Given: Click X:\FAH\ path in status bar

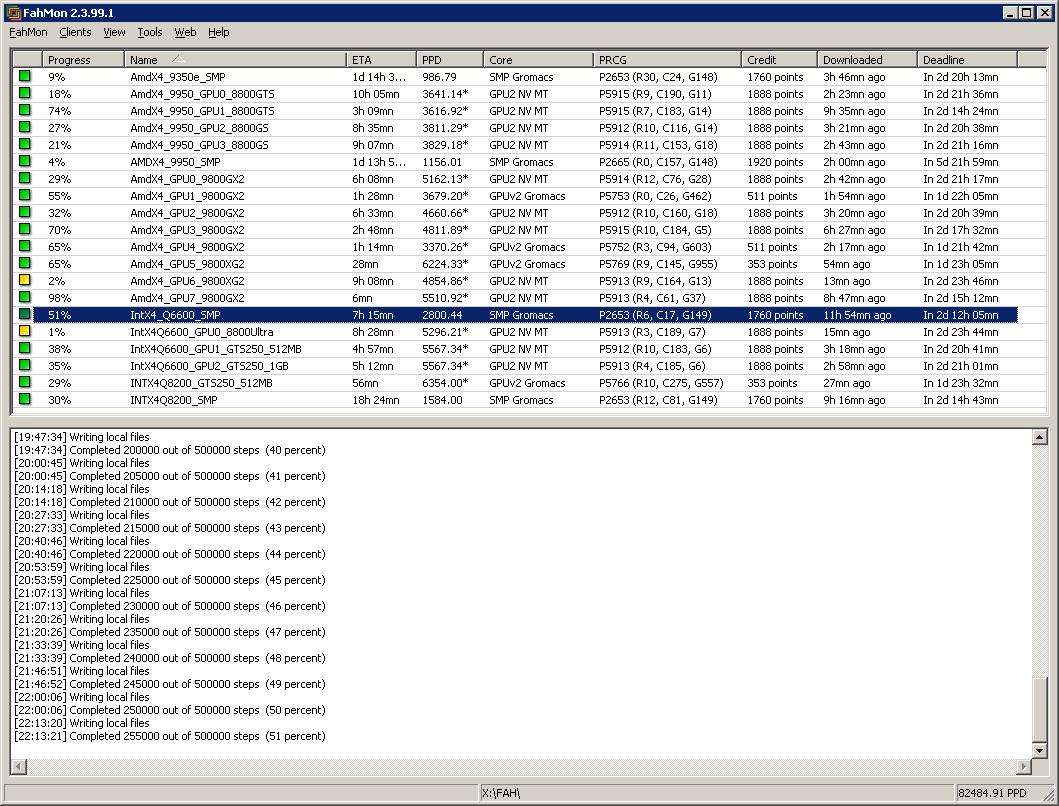Looking at the screenshot, I should coord(500,793).
